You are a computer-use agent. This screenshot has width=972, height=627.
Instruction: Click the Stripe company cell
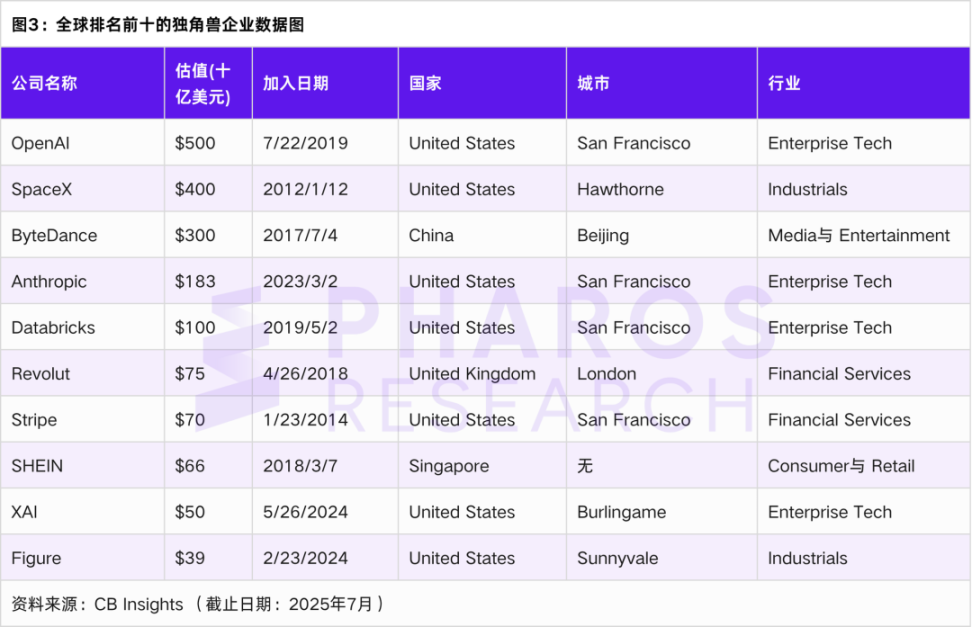tap(34, 420)
